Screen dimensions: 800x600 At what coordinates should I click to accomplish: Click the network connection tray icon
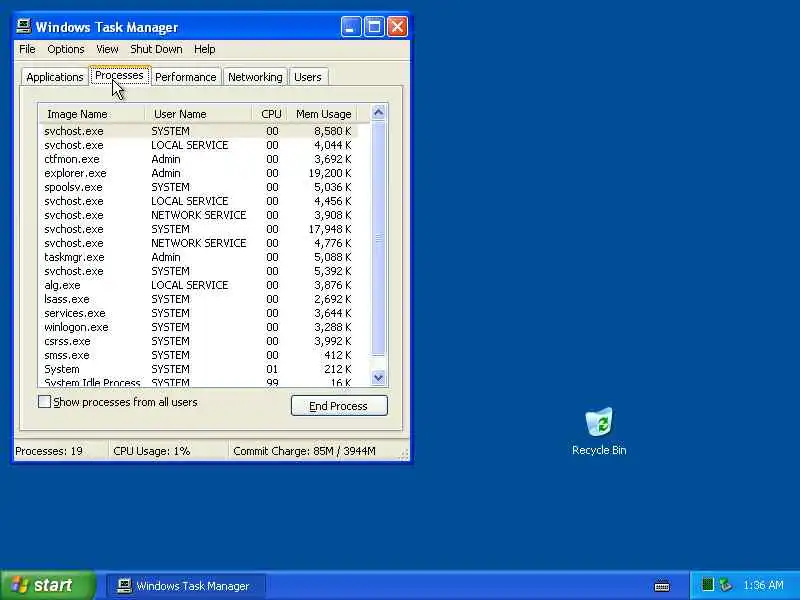[725, 585]
